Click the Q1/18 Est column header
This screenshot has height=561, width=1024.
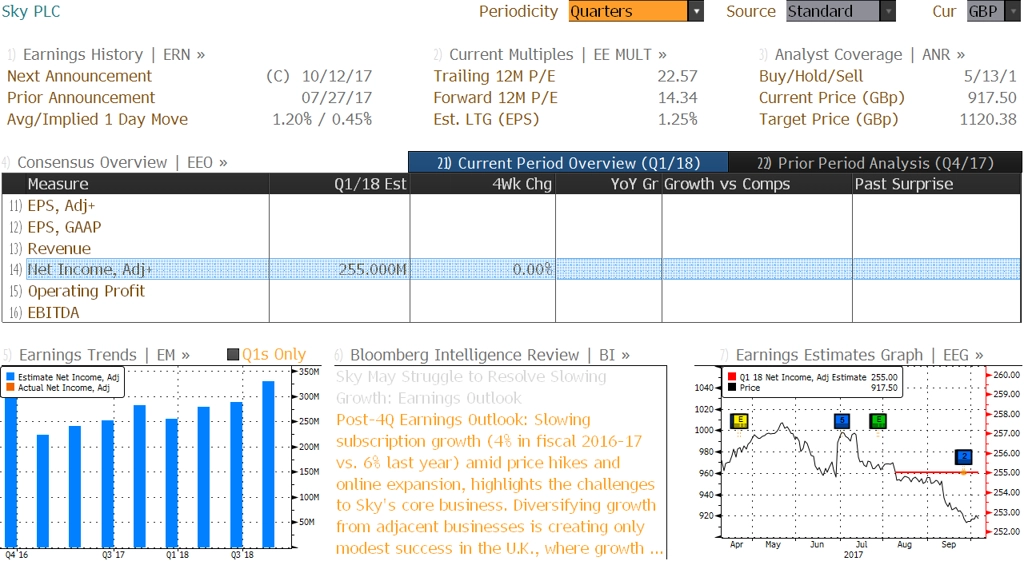tap(340, 184)
